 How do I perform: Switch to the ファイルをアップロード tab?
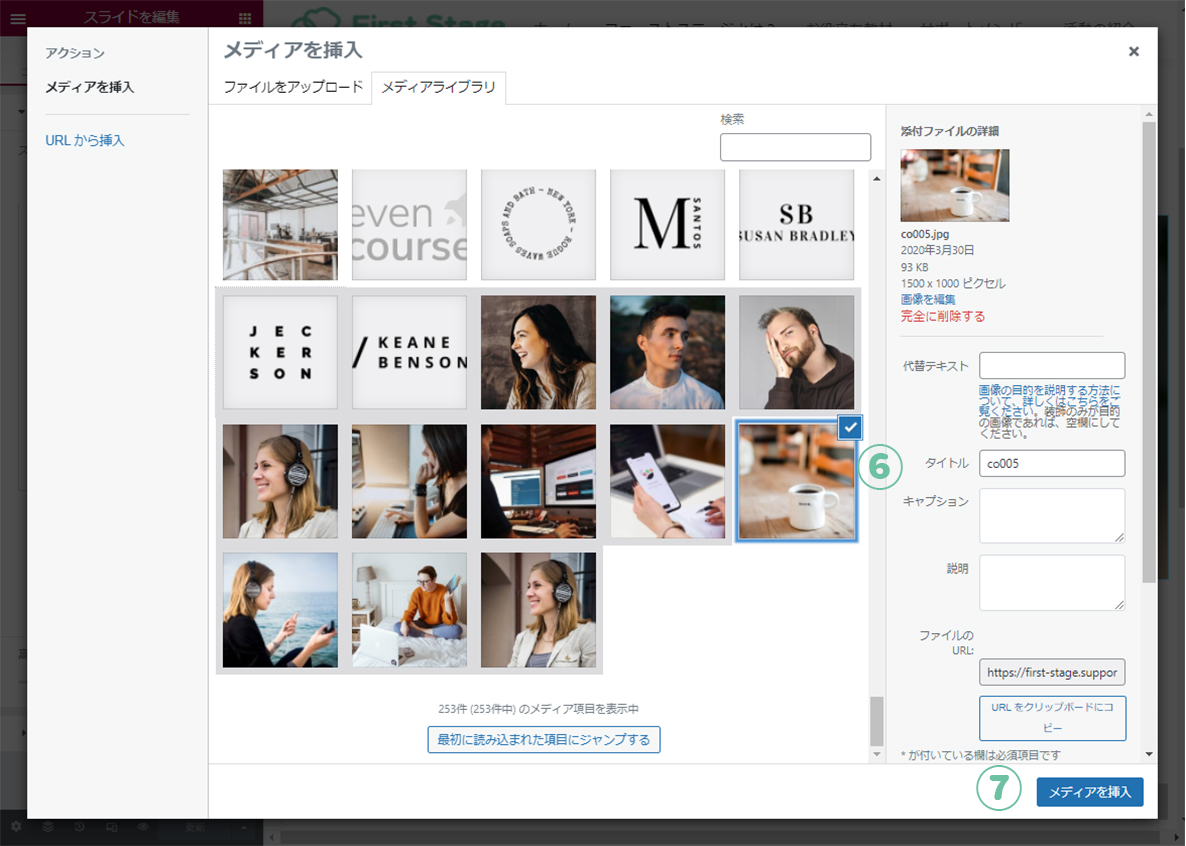coord(293,87)
